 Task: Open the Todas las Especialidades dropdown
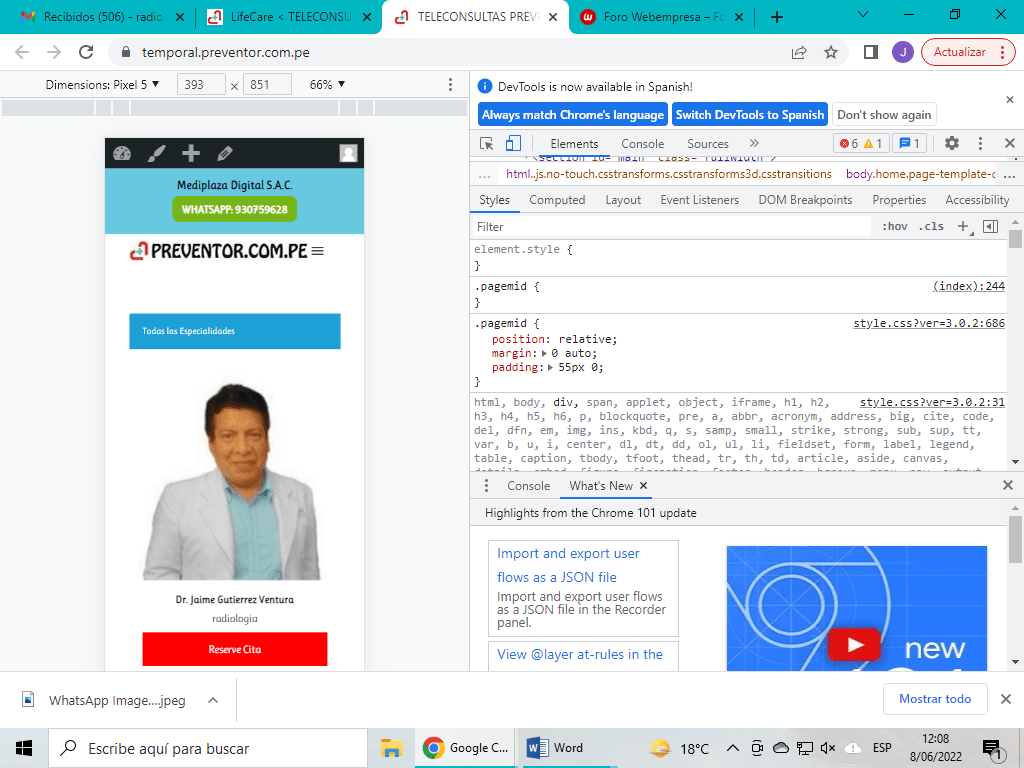click(234, 331)
